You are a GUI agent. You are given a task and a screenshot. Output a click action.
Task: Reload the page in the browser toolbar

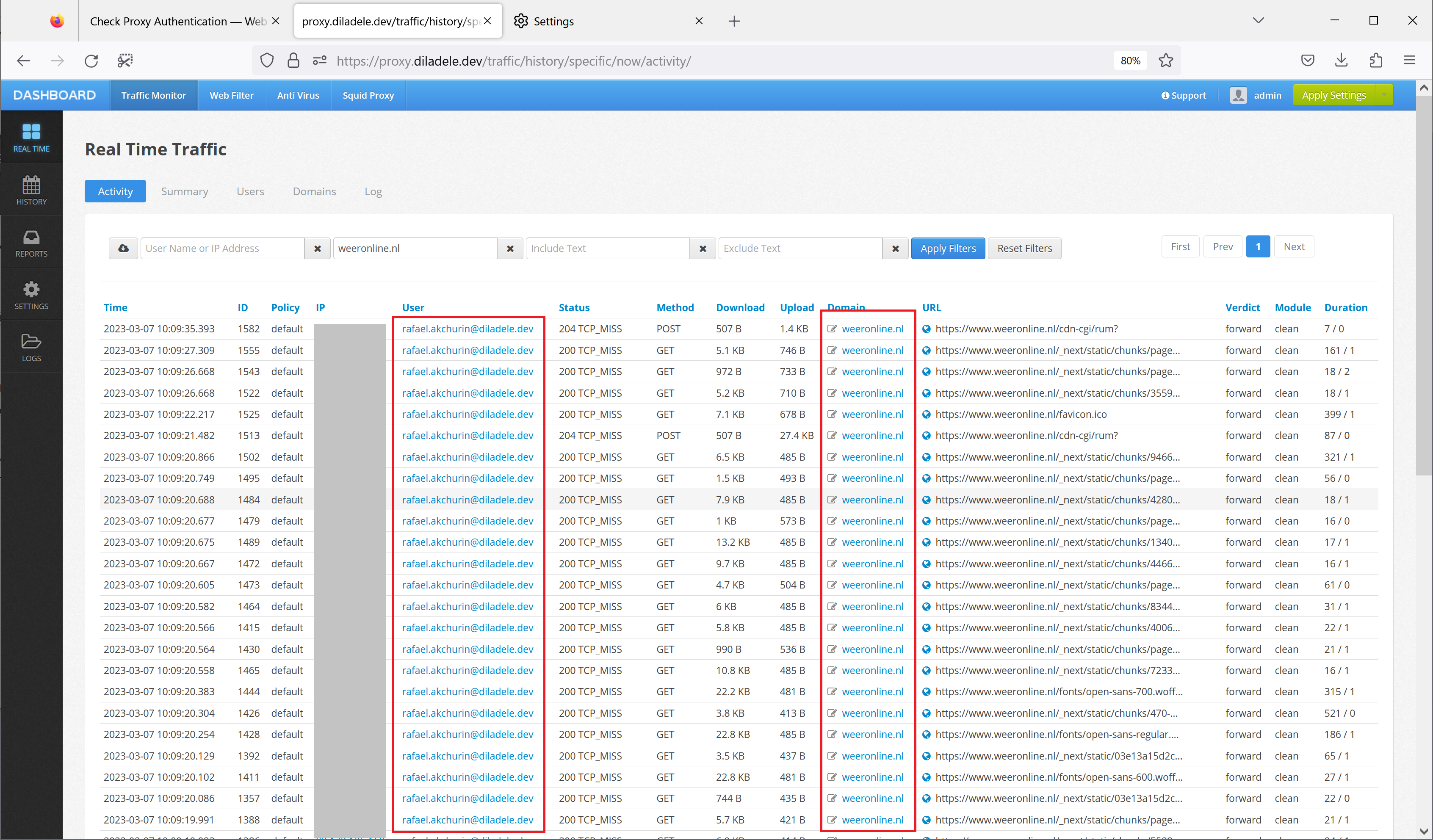coord(91,61)
